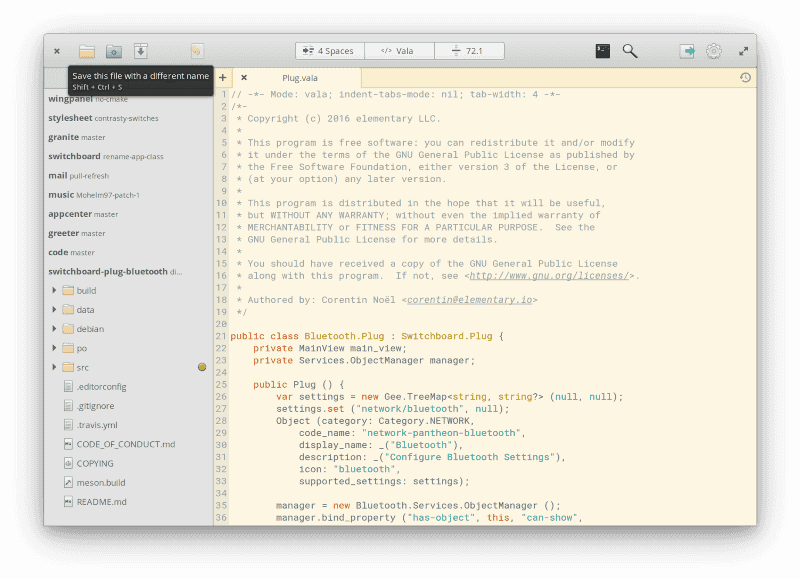Screen dimensions: 800x579
Task: Open the integrated terminal pane
Action: (x=601, y=49)
